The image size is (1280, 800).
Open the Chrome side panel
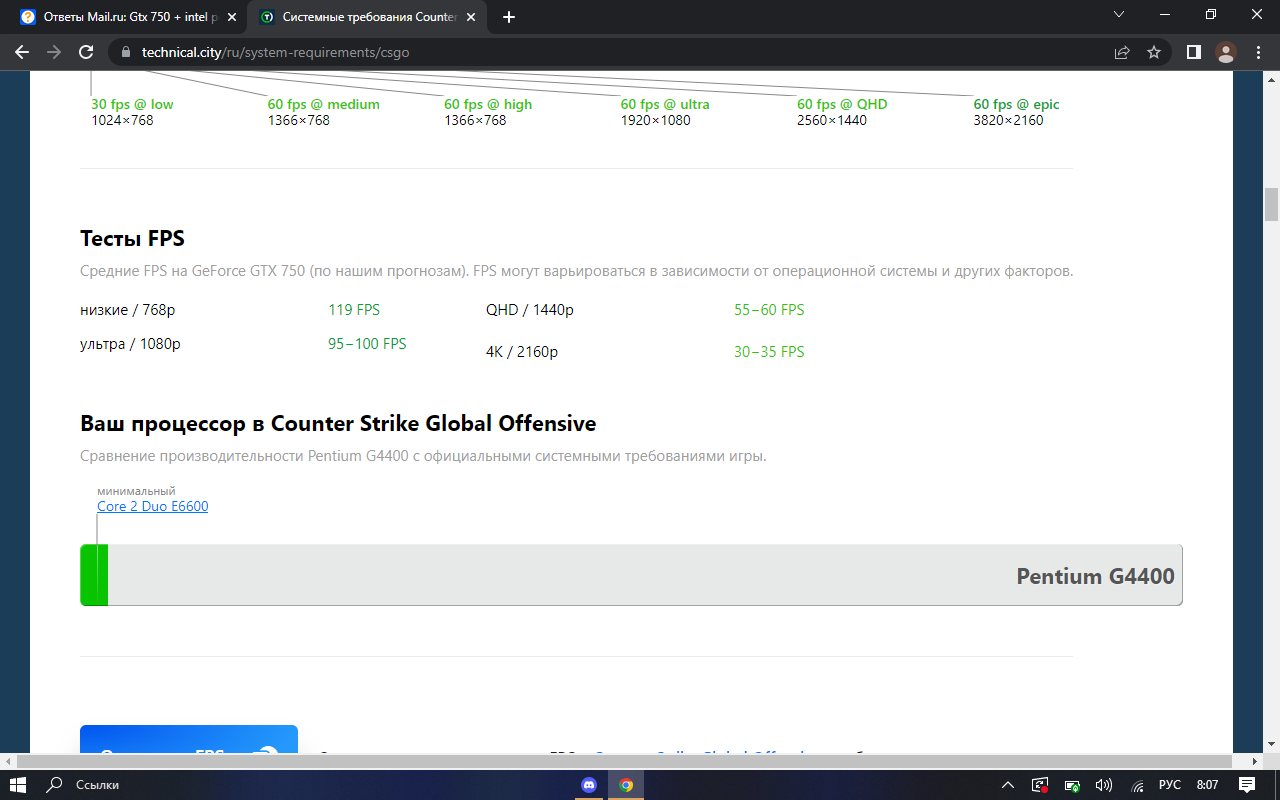(1193, 52)
